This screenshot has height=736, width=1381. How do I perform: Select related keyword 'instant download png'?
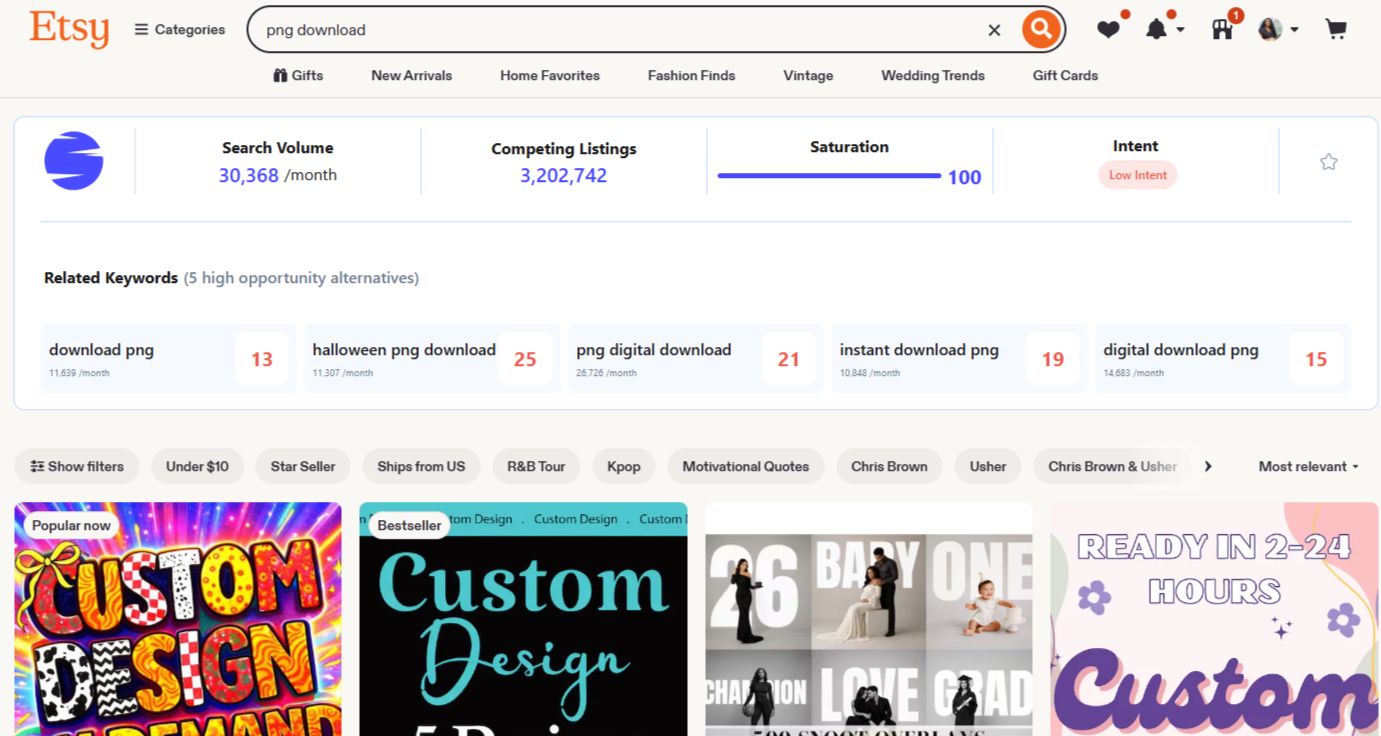(x=959, y=358)
